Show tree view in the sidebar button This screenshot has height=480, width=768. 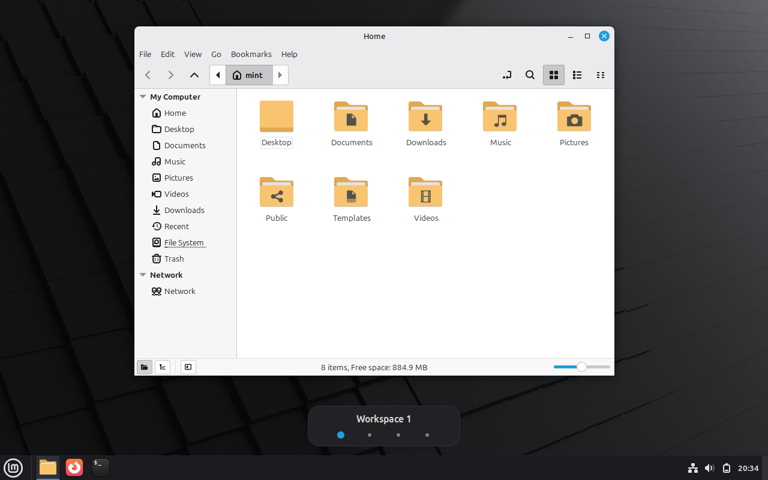point(163,367)
